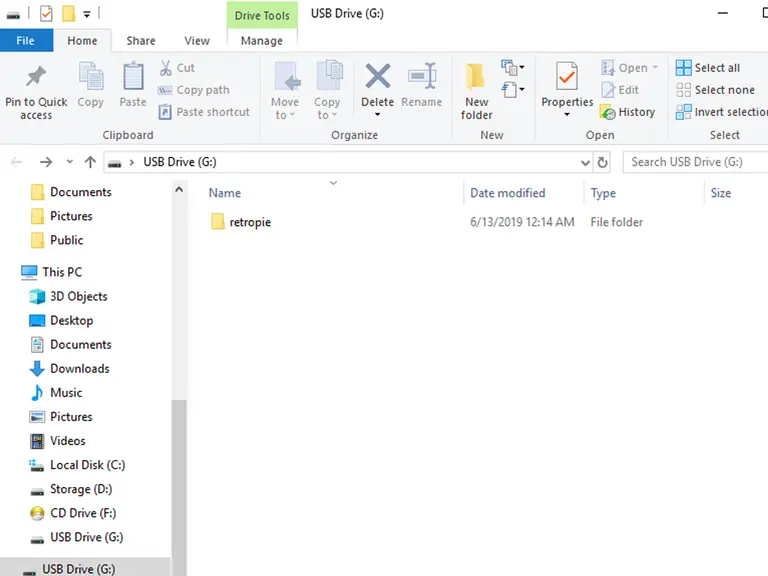Refresh the current folder view
The height and width of the screenshot is (576, 768).
(x=602, y=162)
